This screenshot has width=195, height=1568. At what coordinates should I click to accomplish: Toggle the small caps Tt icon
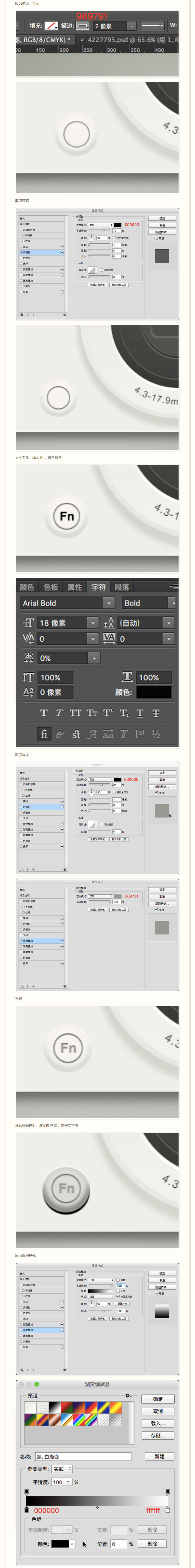(x=91, y=713)
